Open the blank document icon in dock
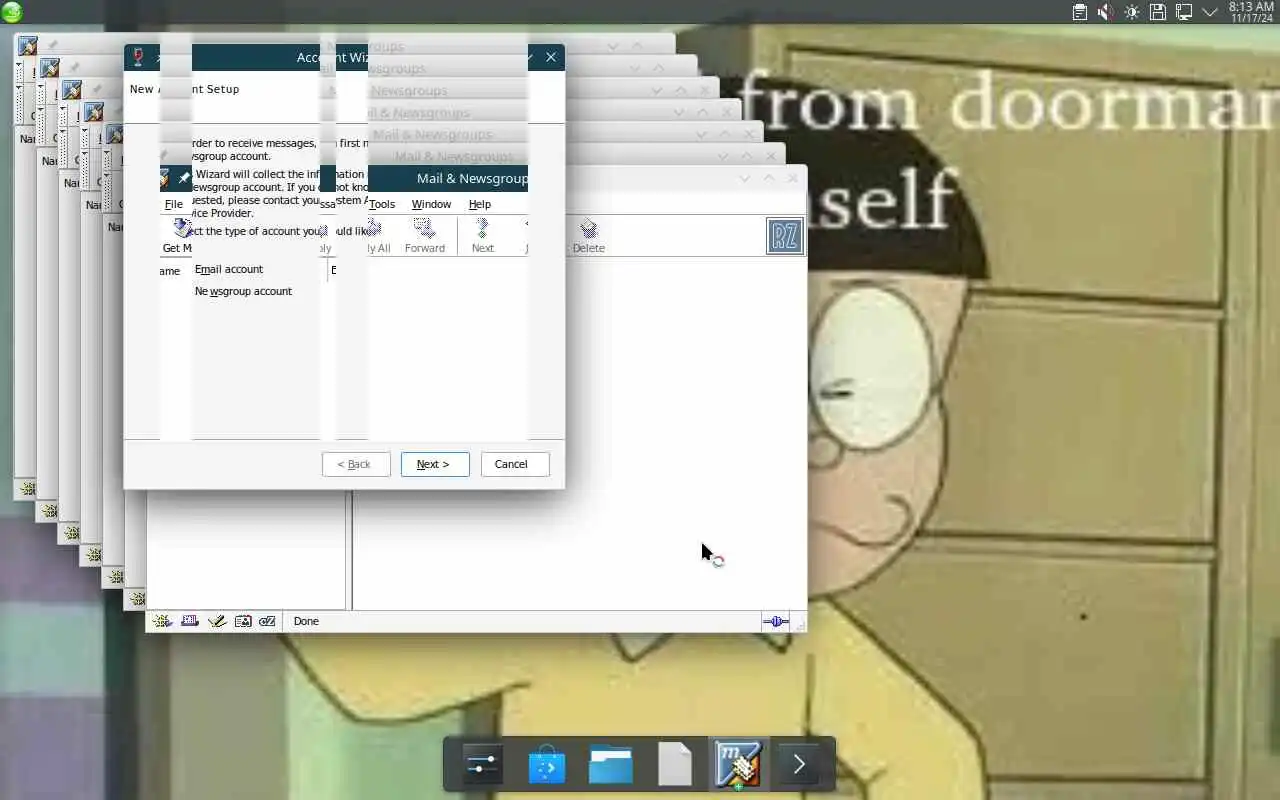1280x800 pixels. [675, 765]
